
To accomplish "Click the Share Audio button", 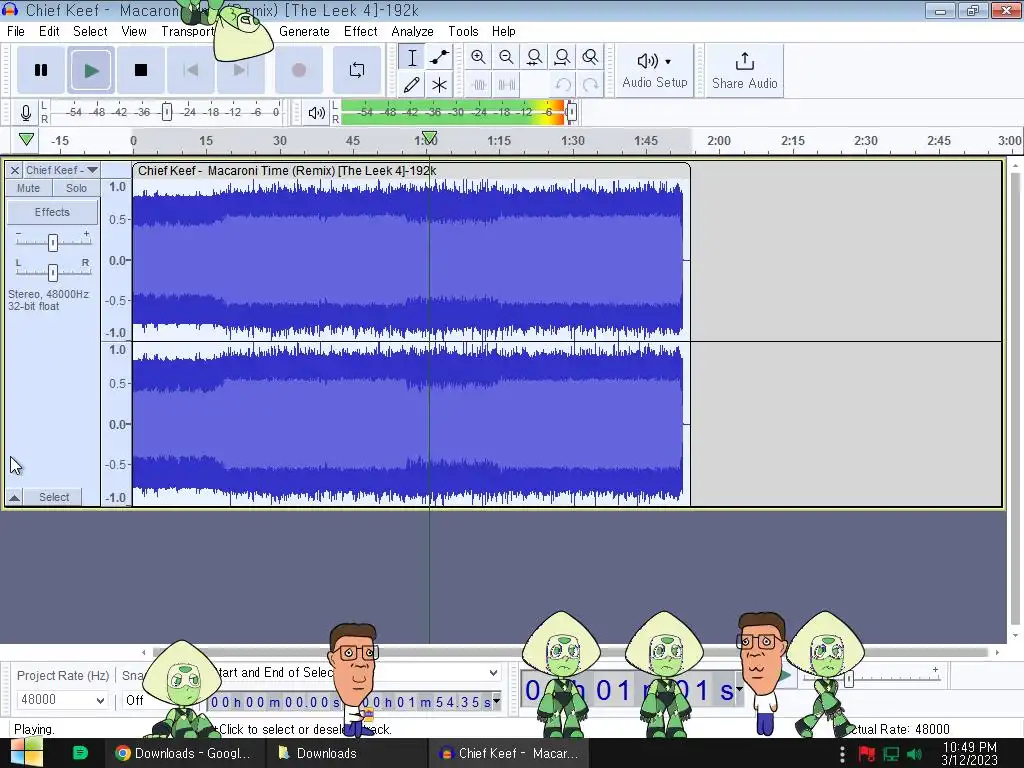I will [744, 71].
